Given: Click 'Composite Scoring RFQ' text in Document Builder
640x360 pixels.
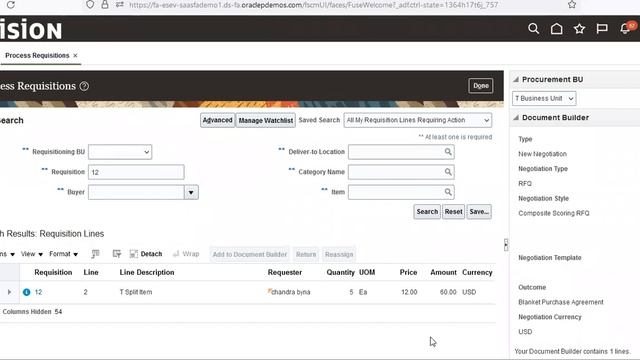Looking at the screenshot, I should tap(554, 213).
